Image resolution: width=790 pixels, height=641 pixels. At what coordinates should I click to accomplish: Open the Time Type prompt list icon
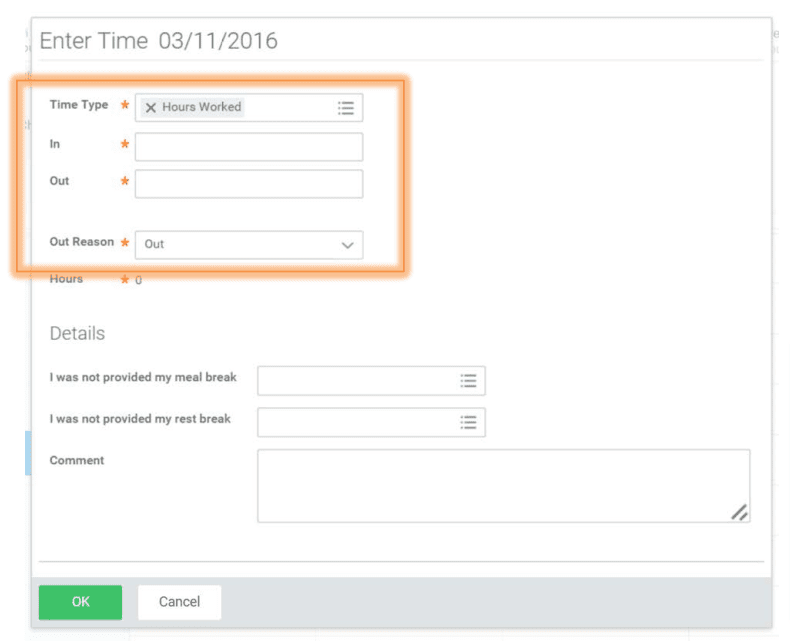point(346,107)
